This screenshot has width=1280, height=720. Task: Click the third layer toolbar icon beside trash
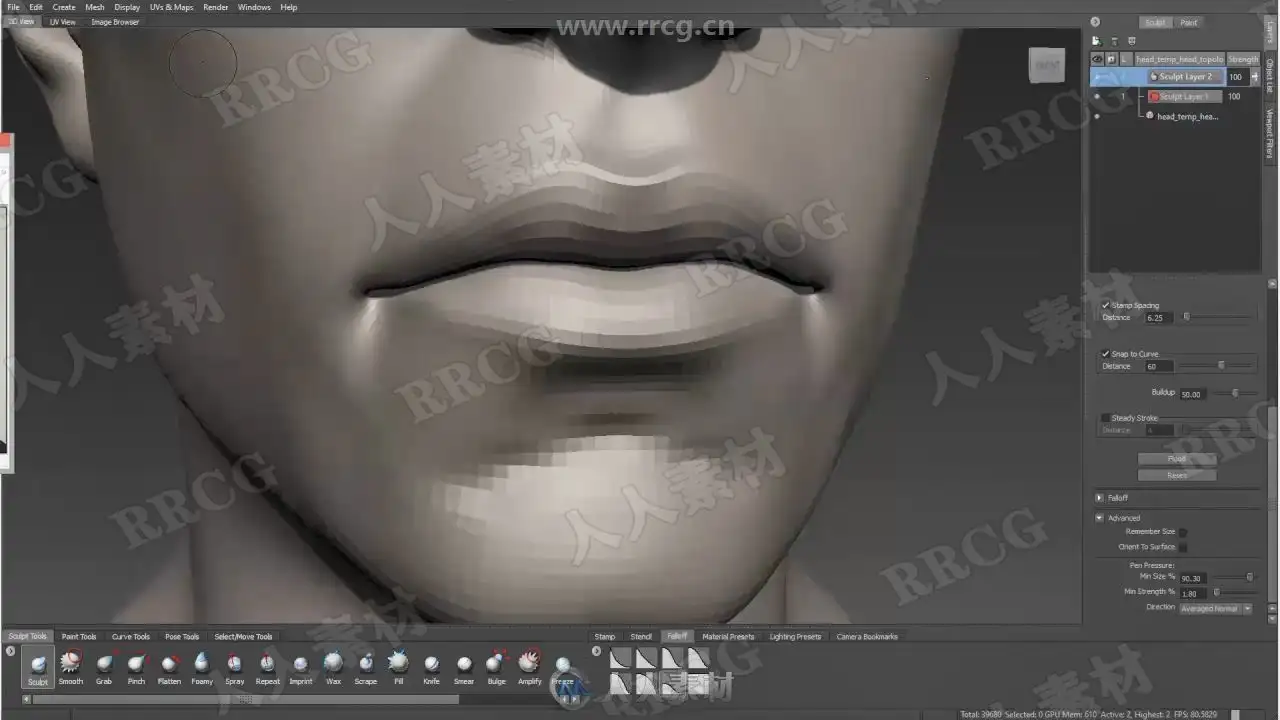(1132, 41)
